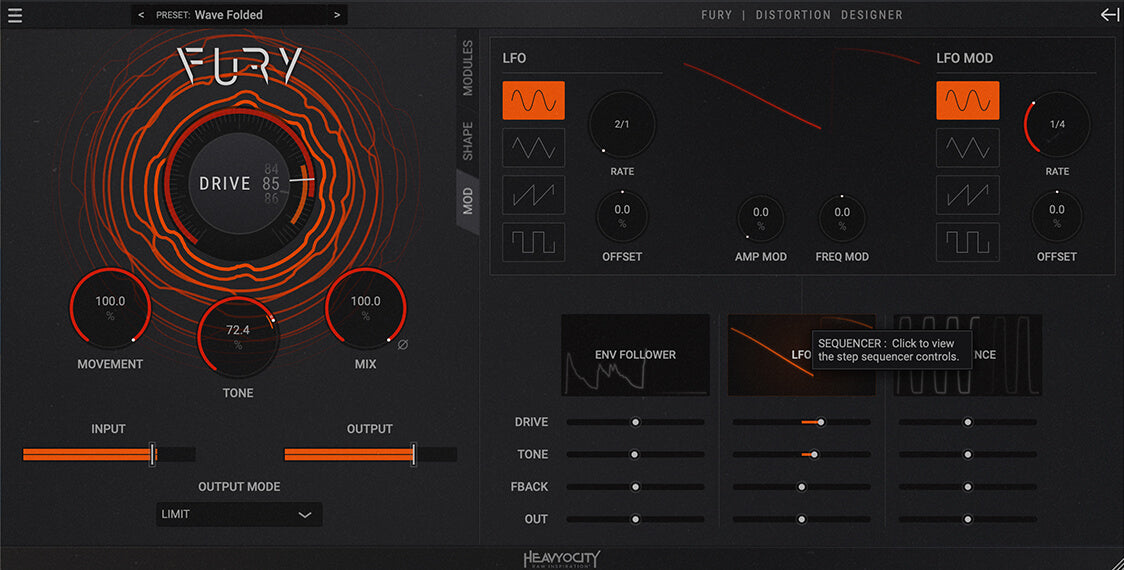Click the Wave Folded preset name
Screen dimensions: 1124x570
pyautogui.click(x=228, y=15)
